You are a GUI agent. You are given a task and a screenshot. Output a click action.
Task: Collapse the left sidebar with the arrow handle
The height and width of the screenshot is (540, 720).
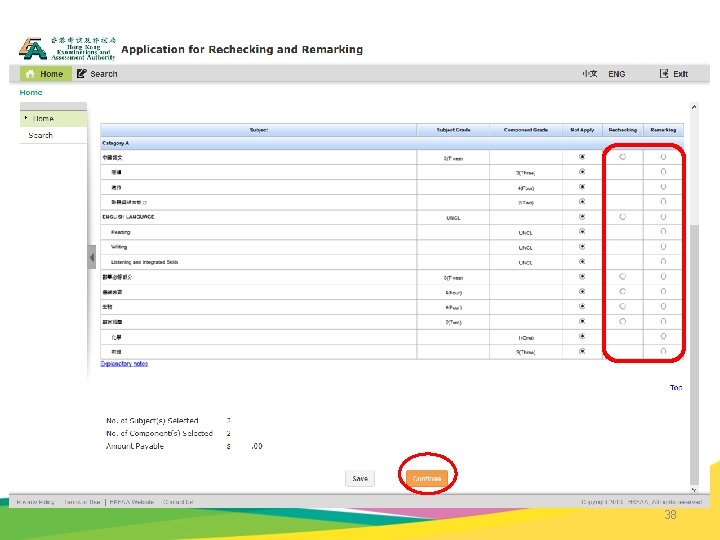coord(92,257)
